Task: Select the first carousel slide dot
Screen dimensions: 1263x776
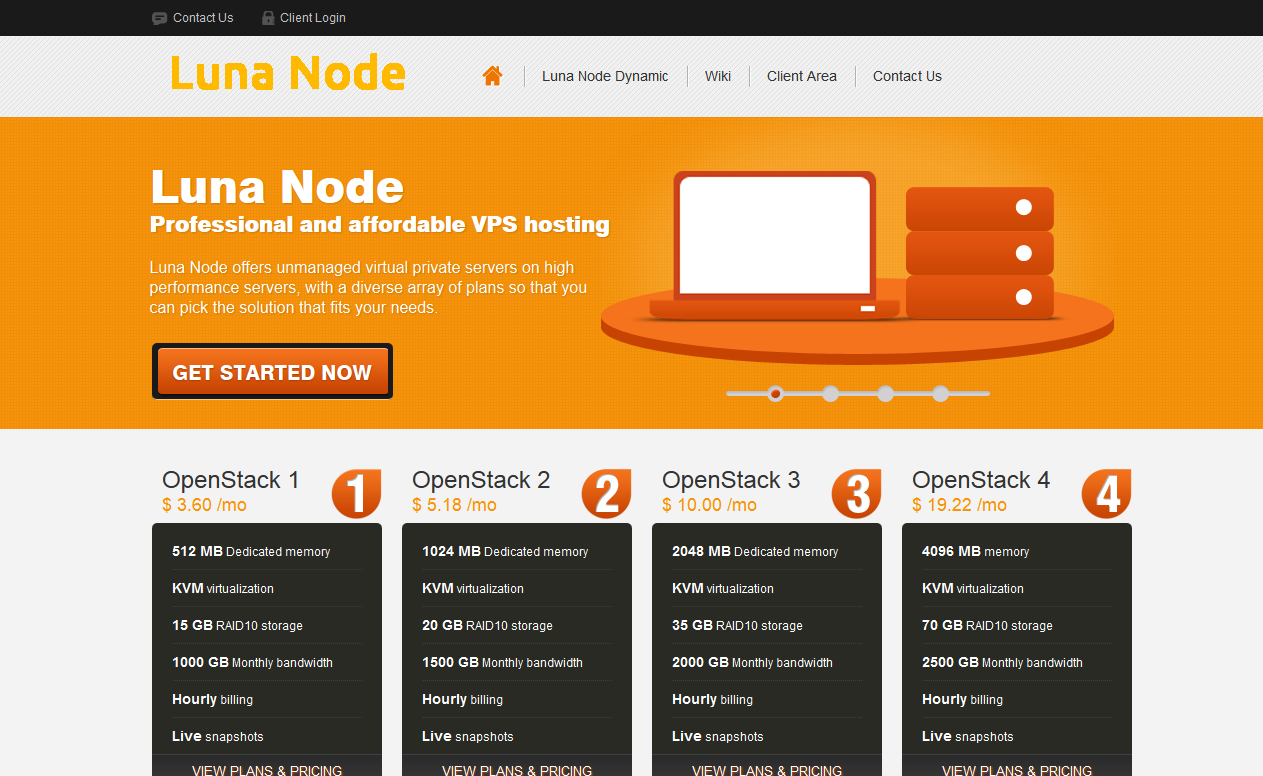Action: click(775, 394)
